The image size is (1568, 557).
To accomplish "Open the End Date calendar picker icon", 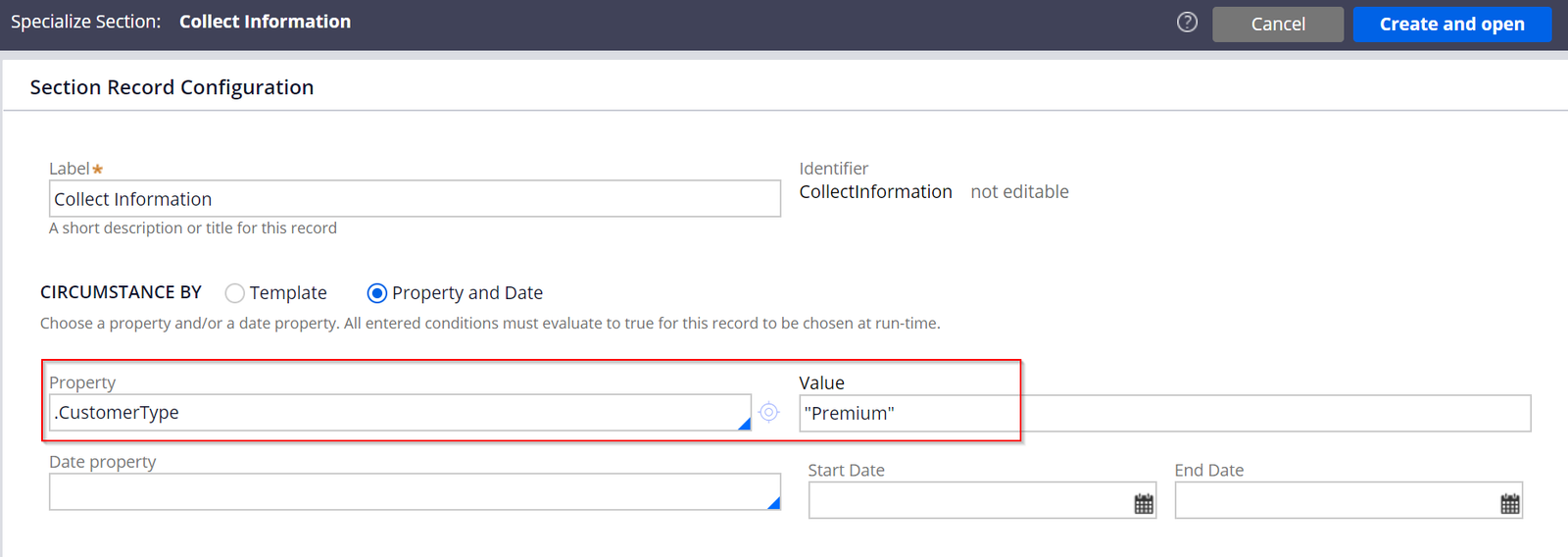I will point(1510,503).
